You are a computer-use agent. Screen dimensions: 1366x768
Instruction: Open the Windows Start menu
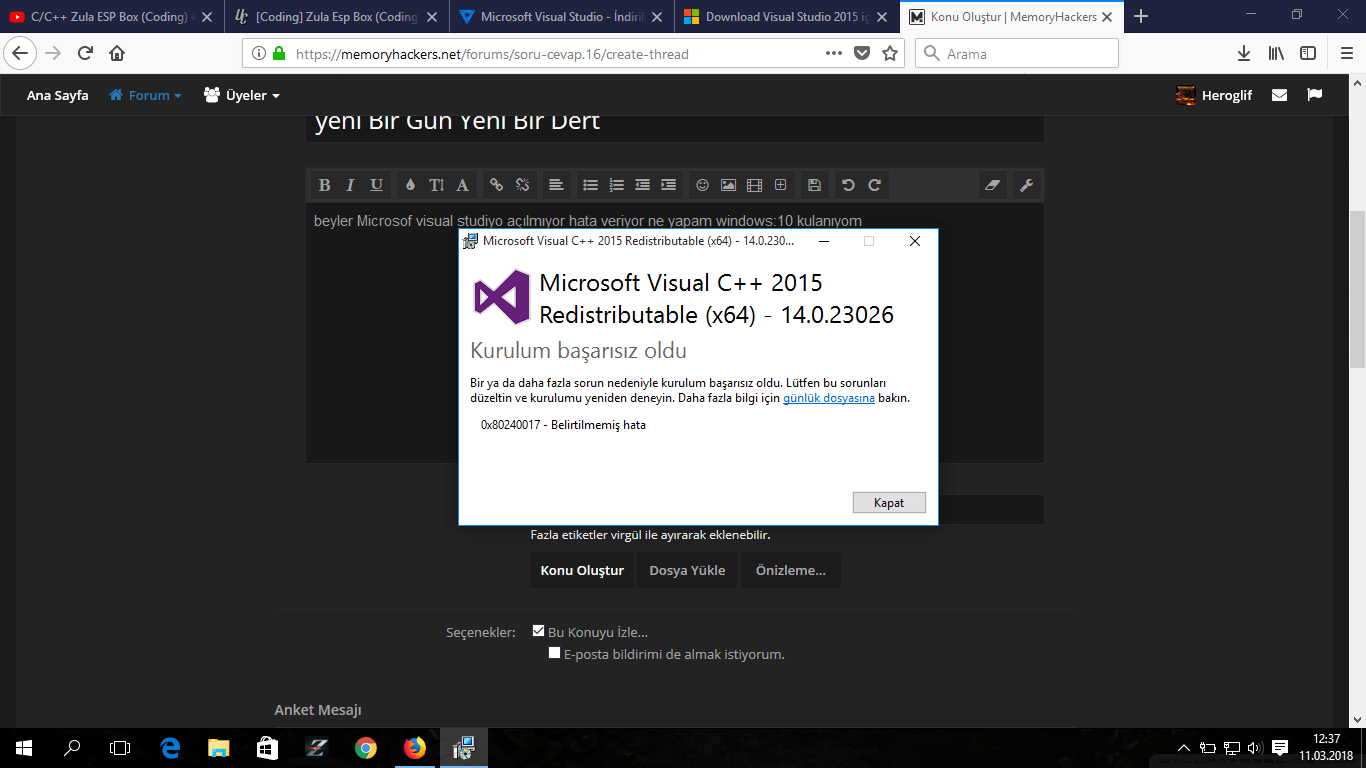click(x=24, y=748)
